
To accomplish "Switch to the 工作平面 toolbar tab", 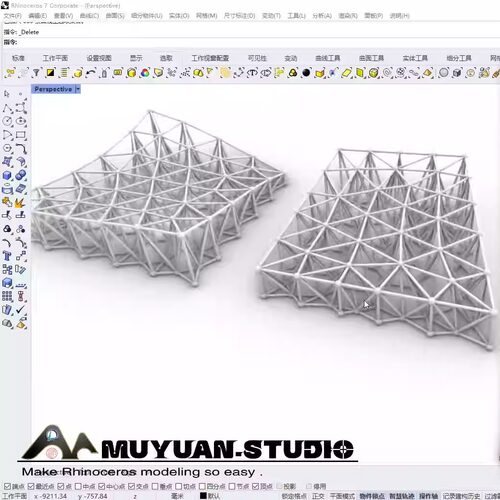I will [x=55, y=58].
